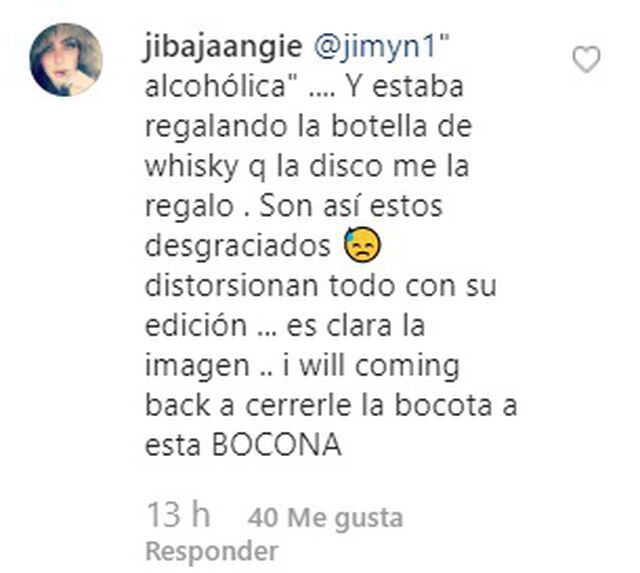Click the word distorsionan in the comment

[231, 286]
